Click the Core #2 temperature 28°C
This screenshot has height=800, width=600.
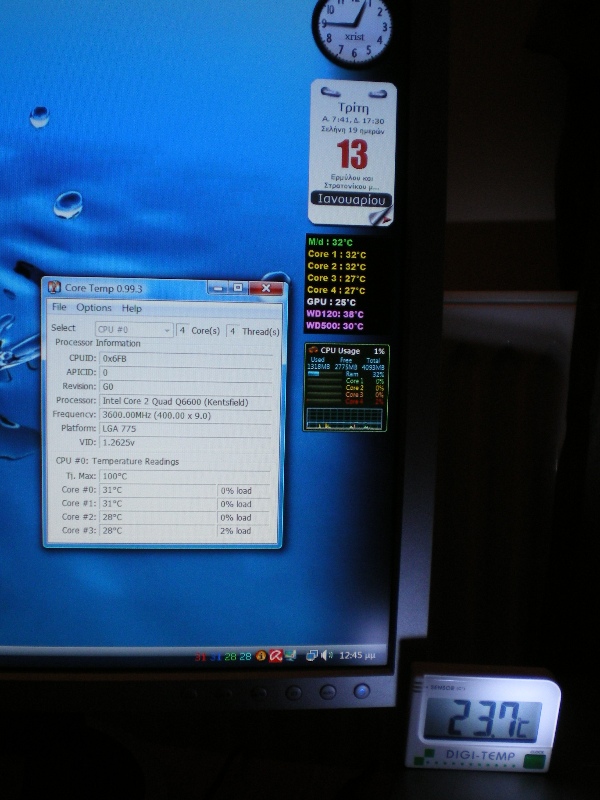[158, 517]
